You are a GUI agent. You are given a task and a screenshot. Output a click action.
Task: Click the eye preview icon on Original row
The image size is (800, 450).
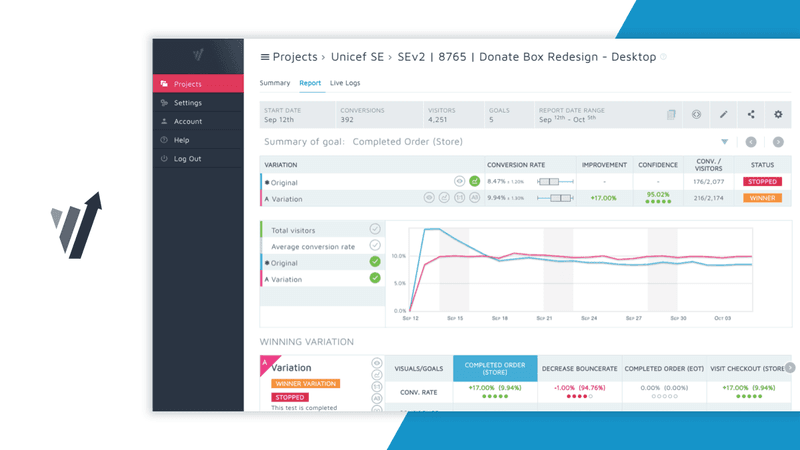pos(460,182)
